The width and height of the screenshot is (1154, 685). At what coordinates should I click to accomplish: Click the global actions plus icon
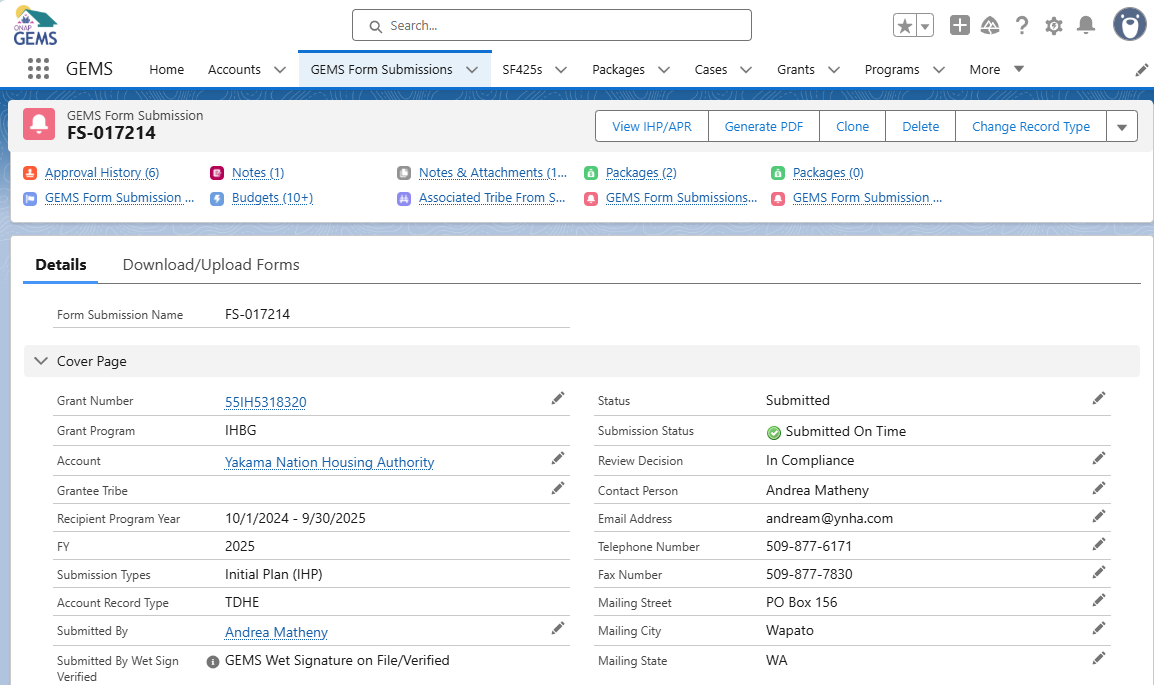coord(959,26)
